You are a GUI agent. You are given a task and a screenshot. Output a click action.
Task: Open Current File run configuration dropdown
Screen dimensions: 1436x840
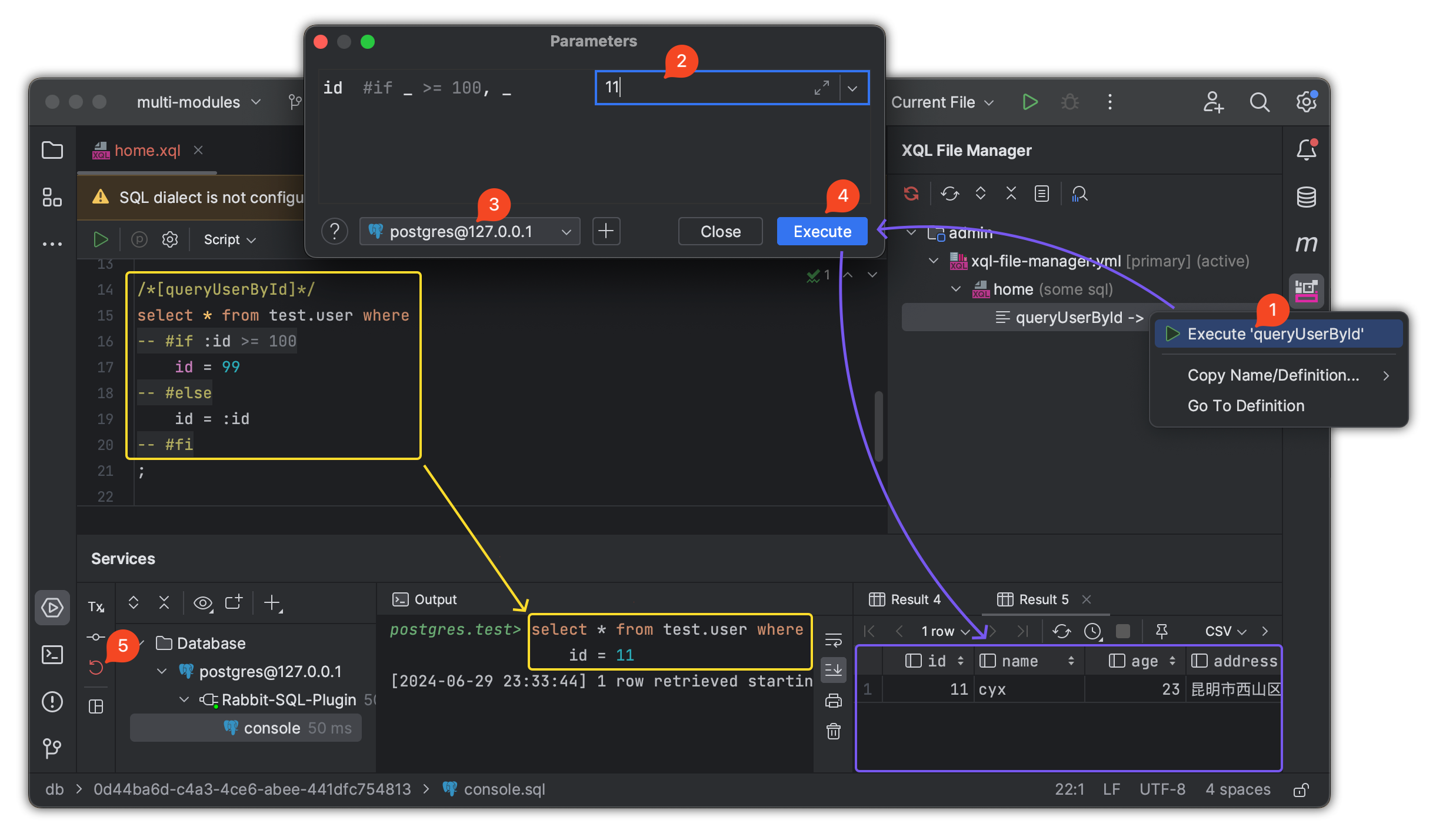[x=942, y=102]
